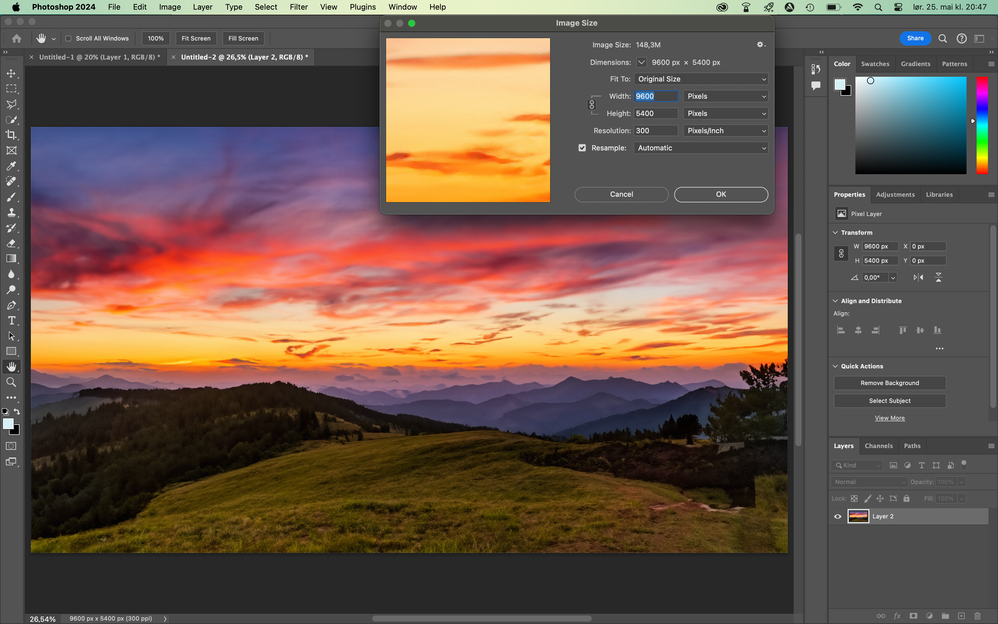The image size is (998, 624).
Task: Switch to the Swatches tab
Action: [875, 64]
